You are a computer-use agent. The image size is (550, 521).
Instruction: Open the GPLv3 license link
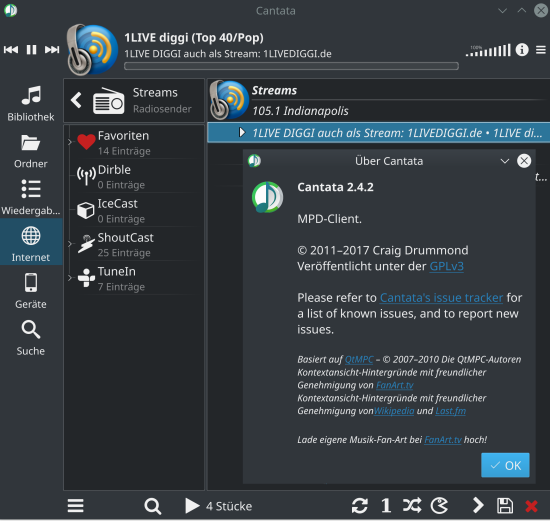tap(447, 266)
